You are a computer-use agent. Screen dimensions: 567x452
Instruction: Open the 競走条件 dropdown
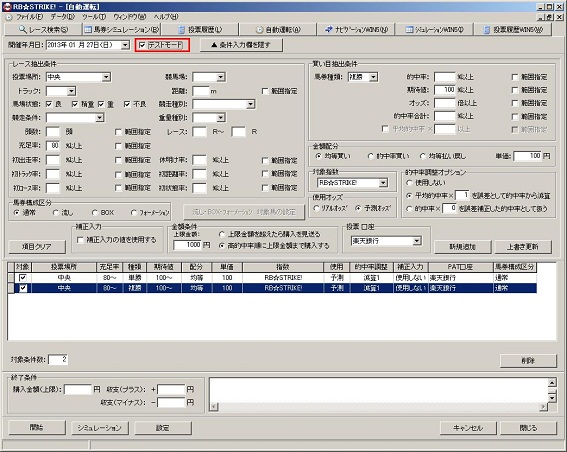(99, 118)
